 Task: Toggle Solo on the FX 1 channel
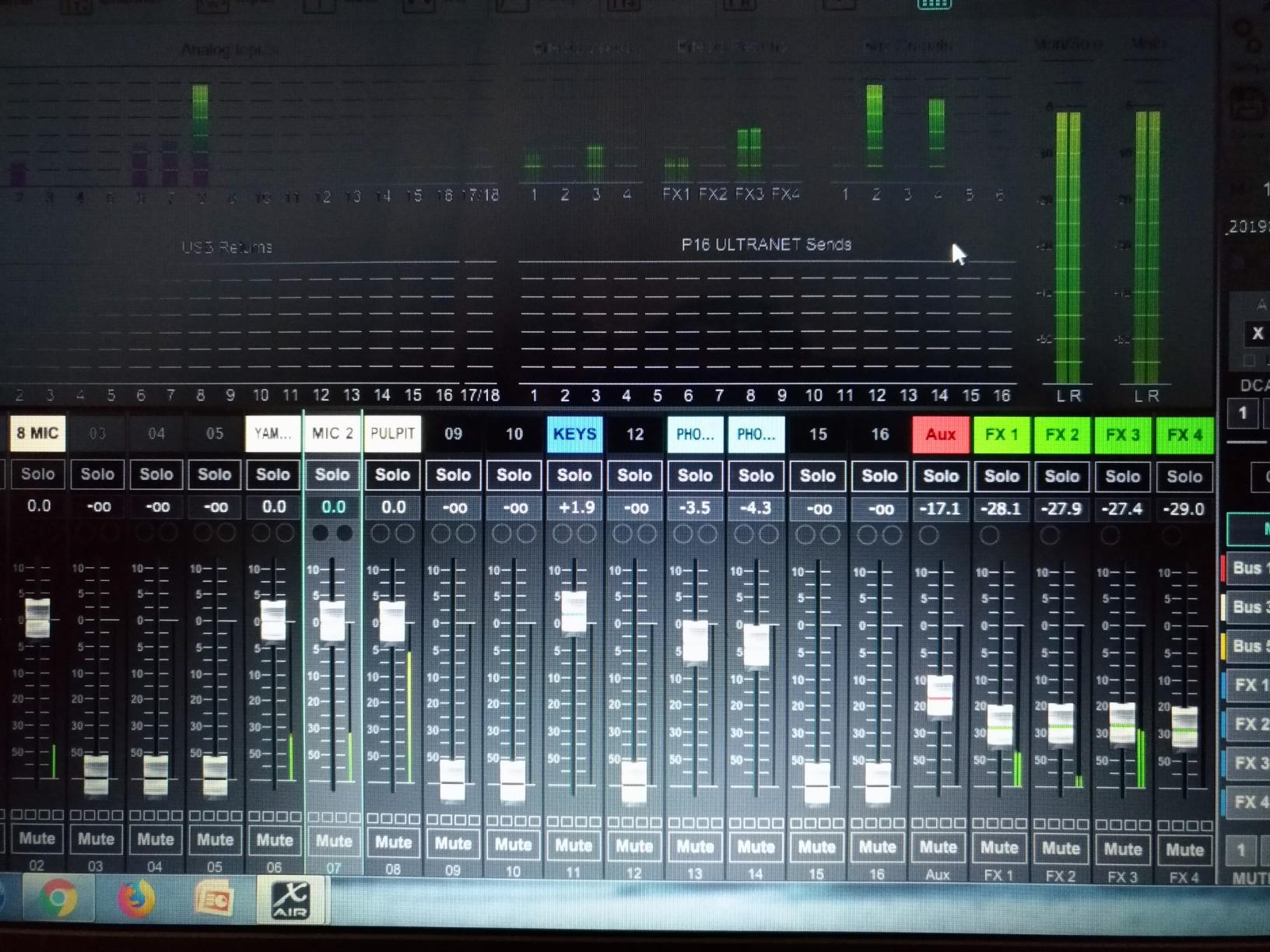[1002, 476]
